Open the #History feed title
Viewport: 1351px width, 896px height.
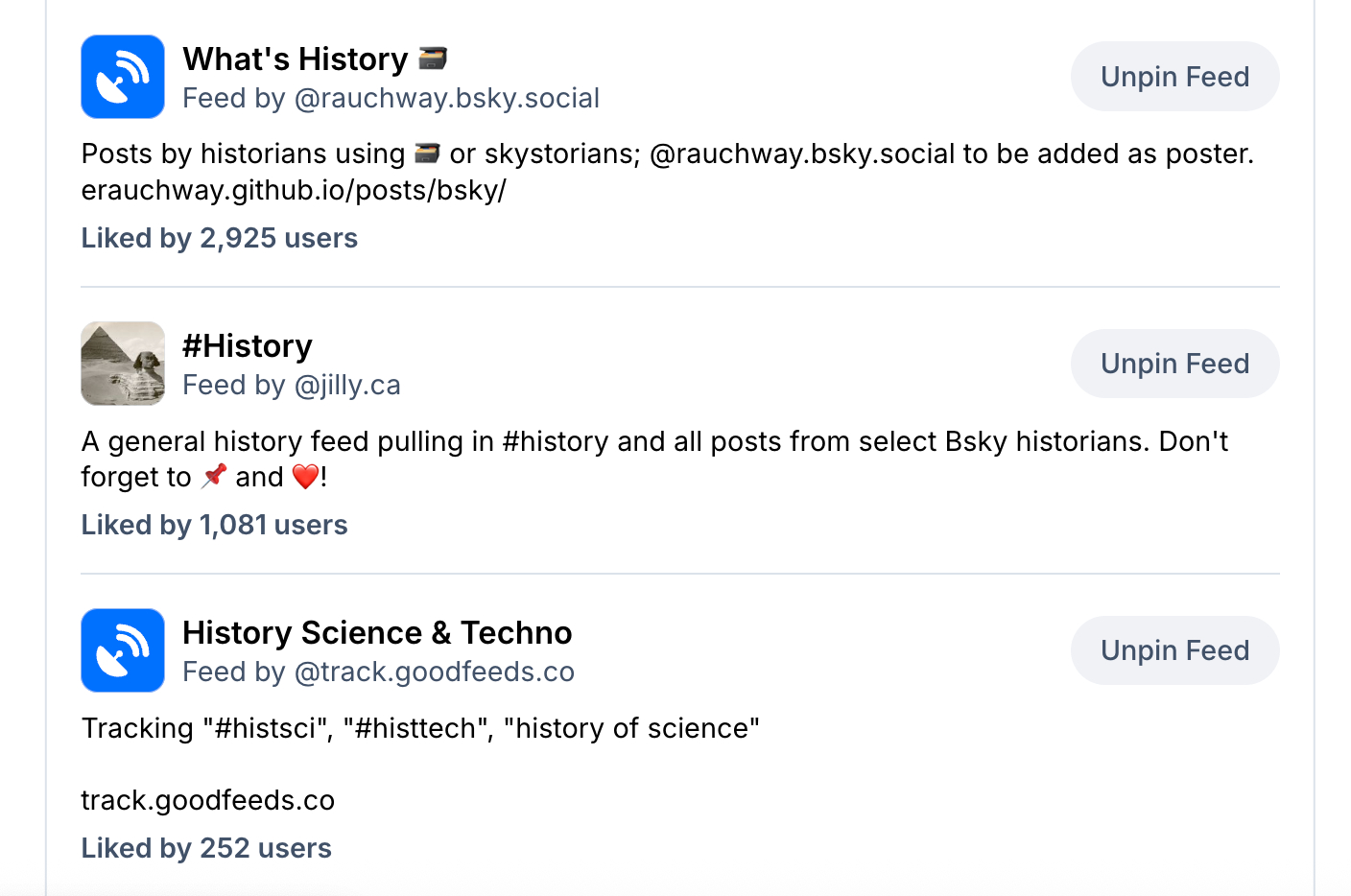(x=248, y=346)
